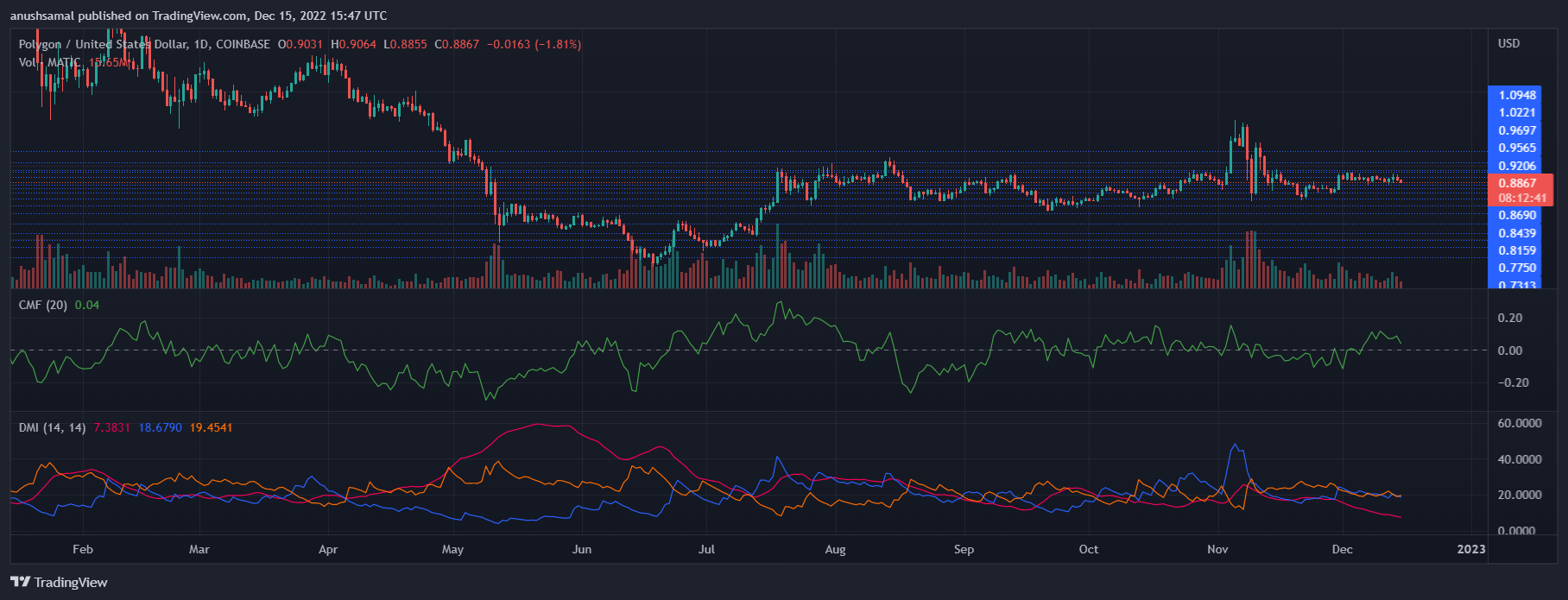Click the orange DMI value 19.4541

[211, 427]
